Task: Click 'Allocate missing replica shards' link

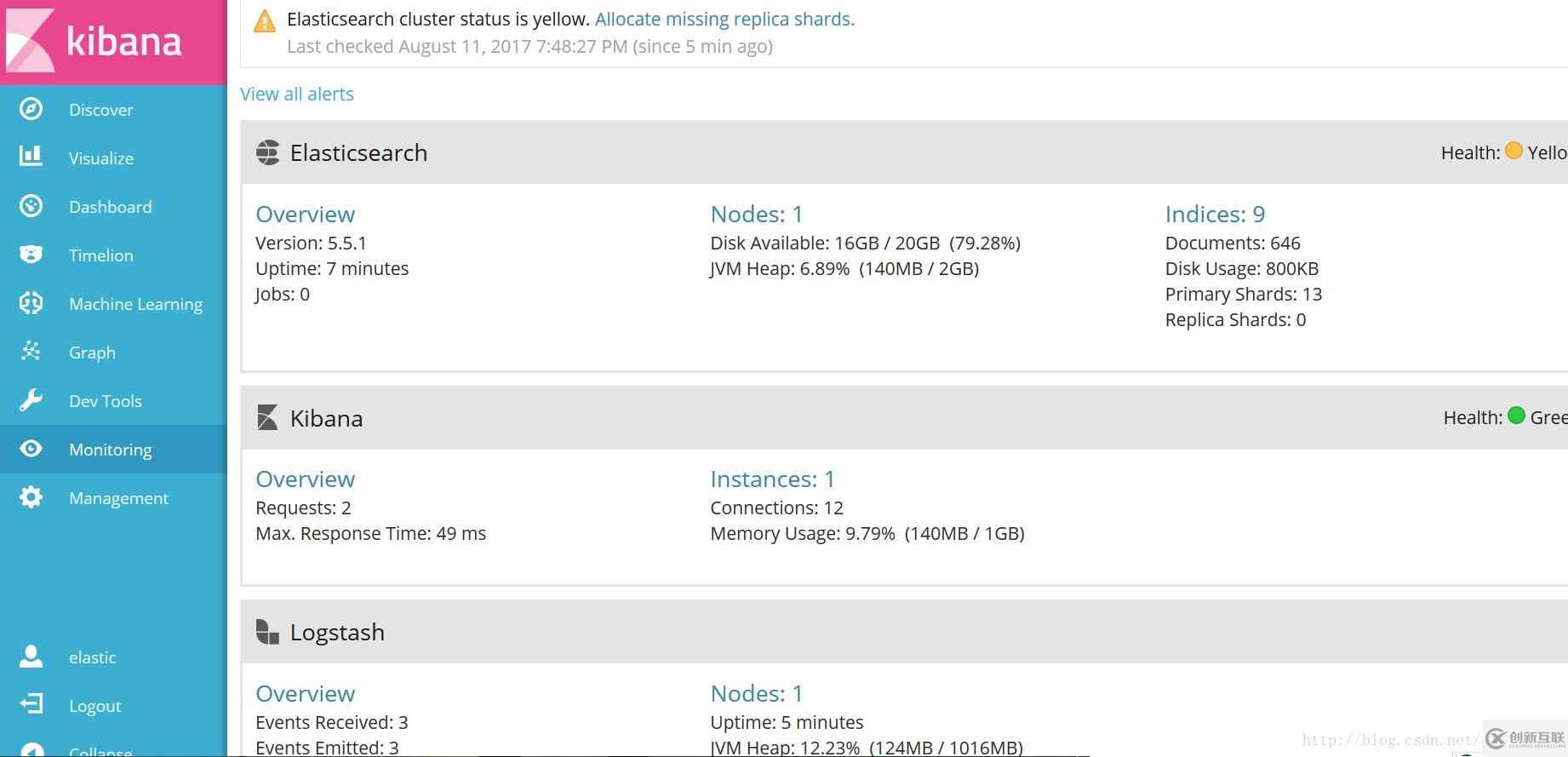Action: [x=724, y=19]
